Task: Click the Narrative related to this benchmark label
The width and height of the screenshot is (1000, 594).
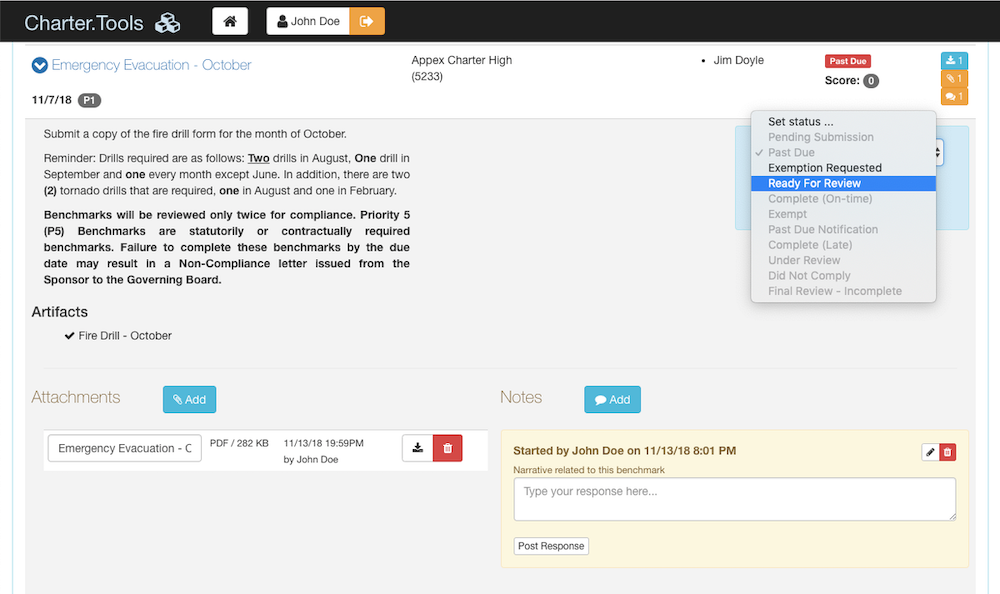Action: 589,470
